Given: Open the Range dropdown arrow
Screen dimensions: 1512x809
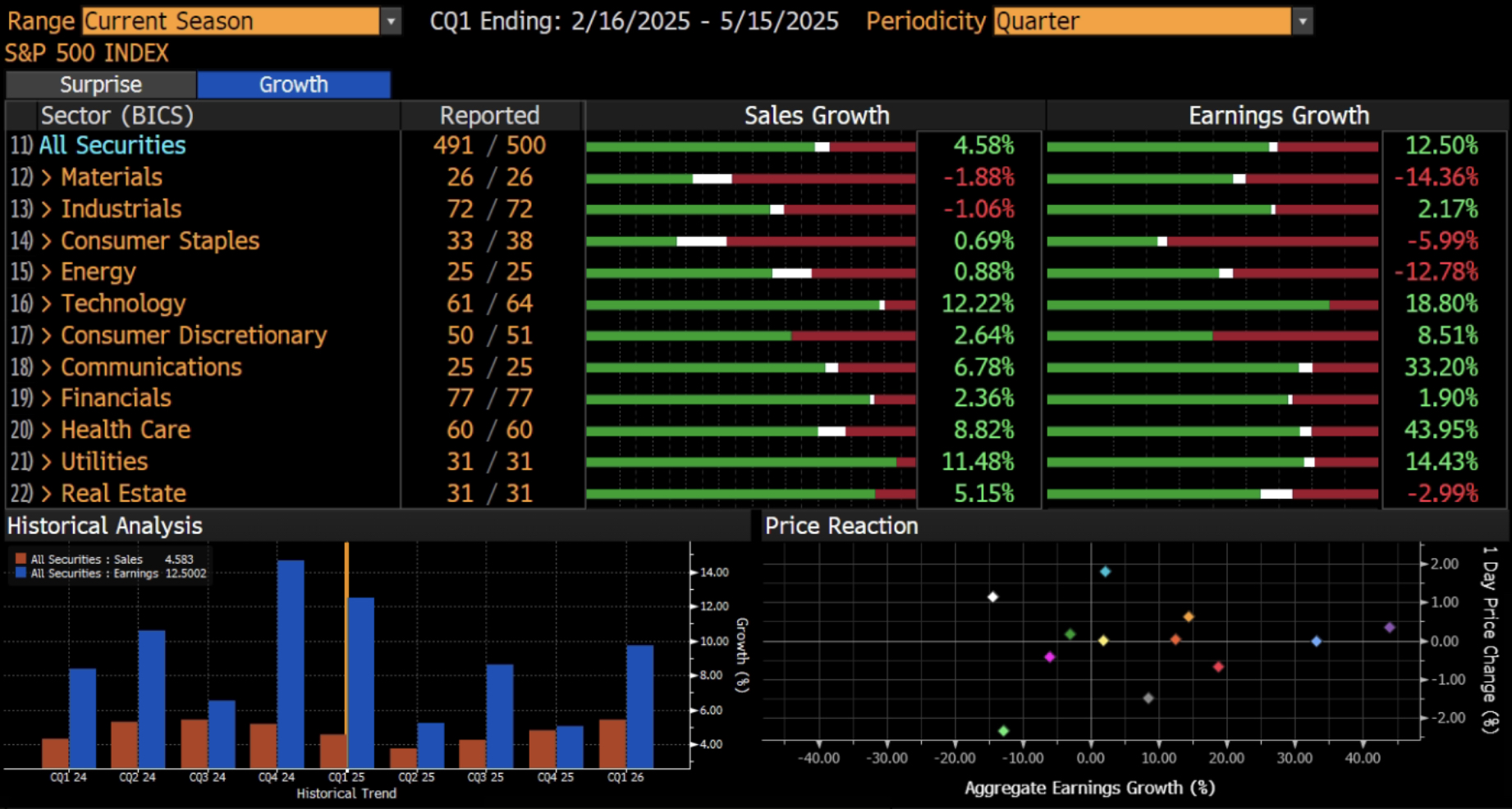Looking at the screenshot, I should [392, 21].
